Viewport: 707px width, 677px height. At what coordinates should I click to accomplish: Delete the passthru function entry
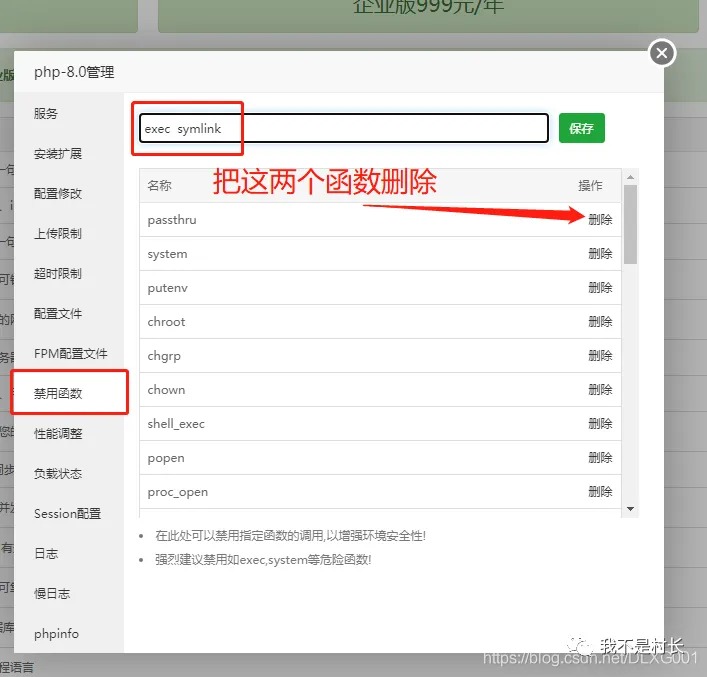[600, 220]
